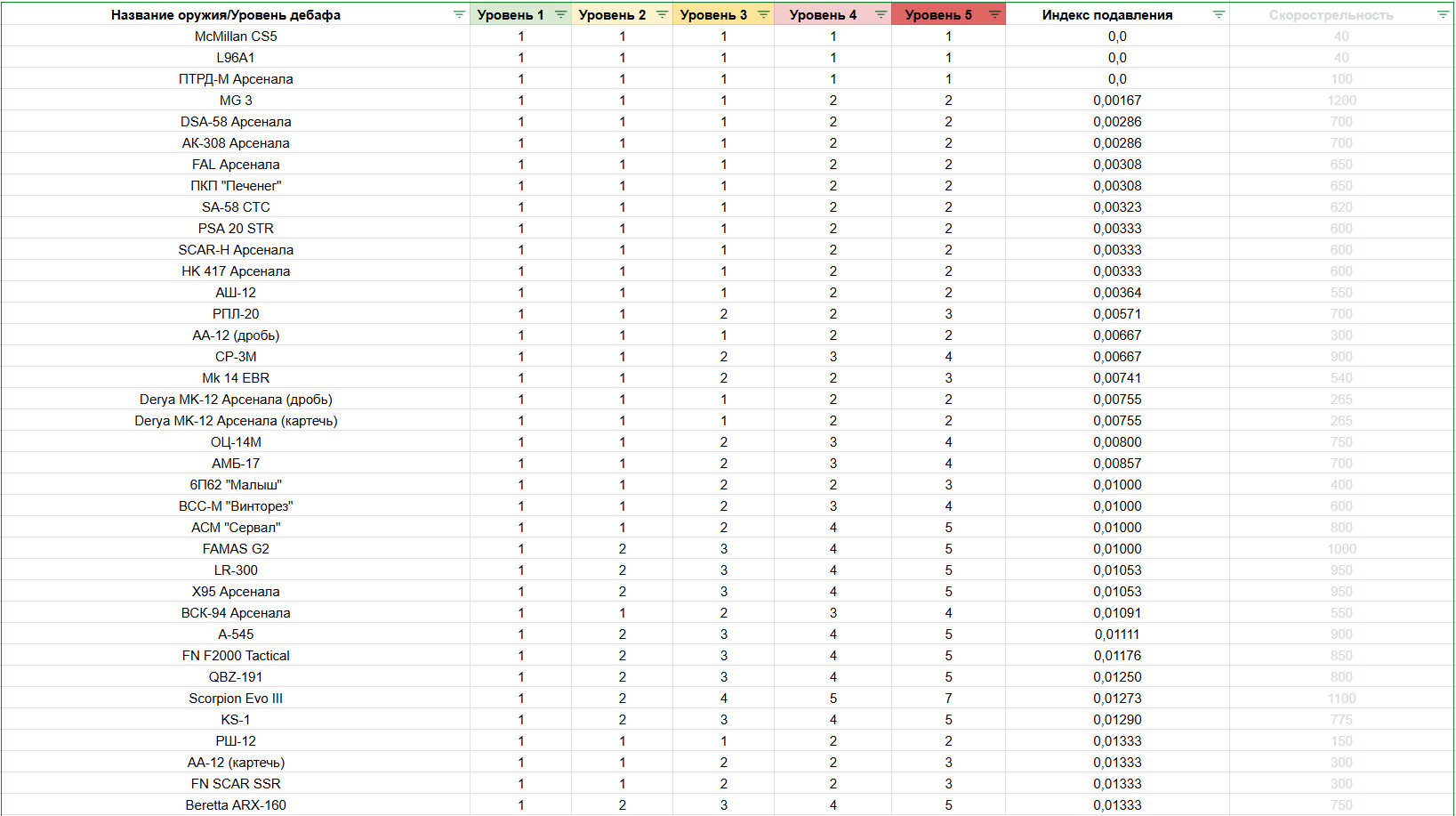Select the Mk 14 EBR cell
The image size is (1456, 816).
(x=236, y=378)
